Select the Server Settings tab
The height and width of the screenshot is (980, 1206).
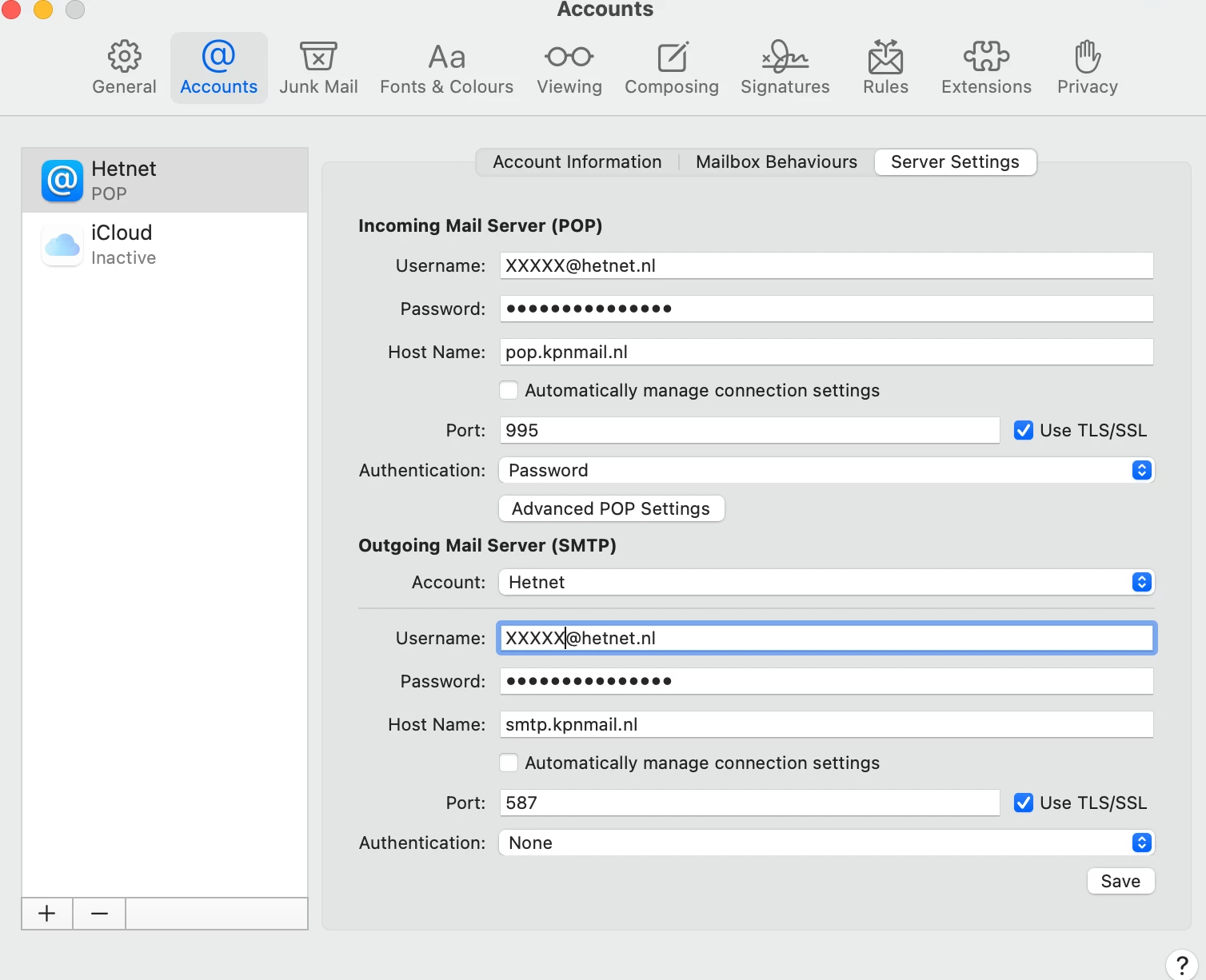coord(956,162)
